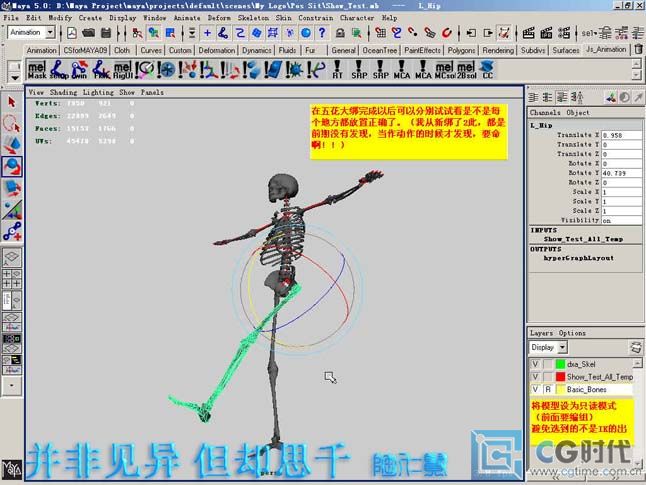Image resolution: width=646 pixels, height=485 pixels.
Task: Click the IK handle last-used tool icon
Action: pos(12,231)
